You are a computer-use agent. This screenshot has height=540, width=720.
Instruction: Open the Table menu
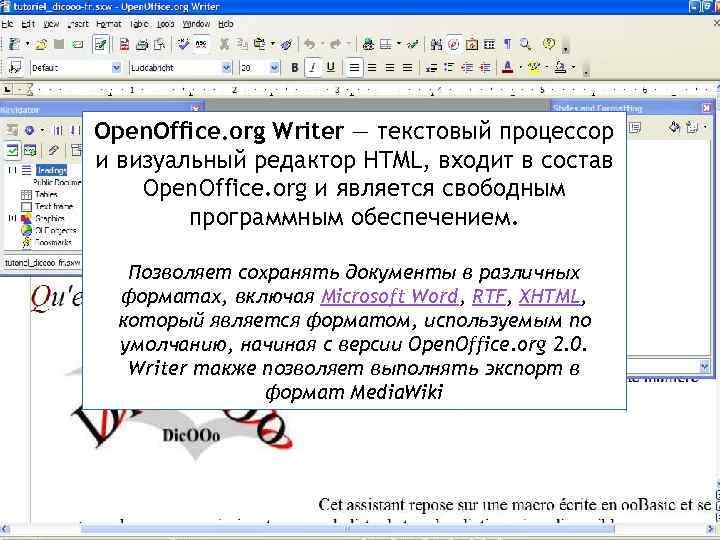click(x=139, y=24)
